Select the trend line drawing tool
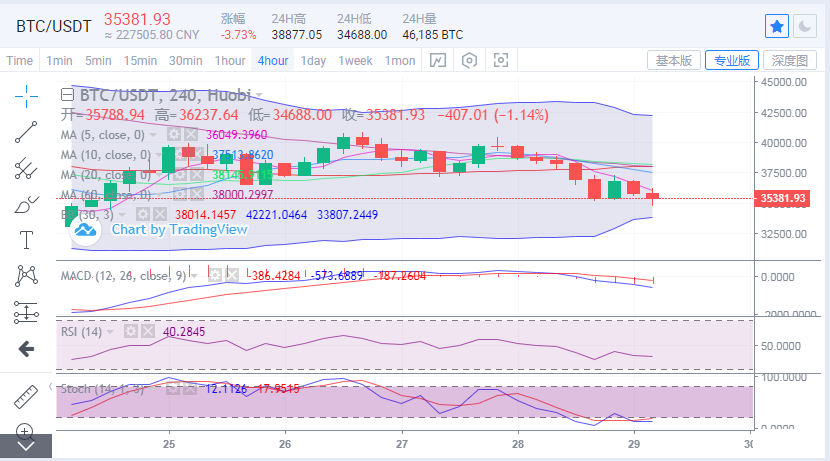Screen dimensions: 830x461 (x=26, y=132)
